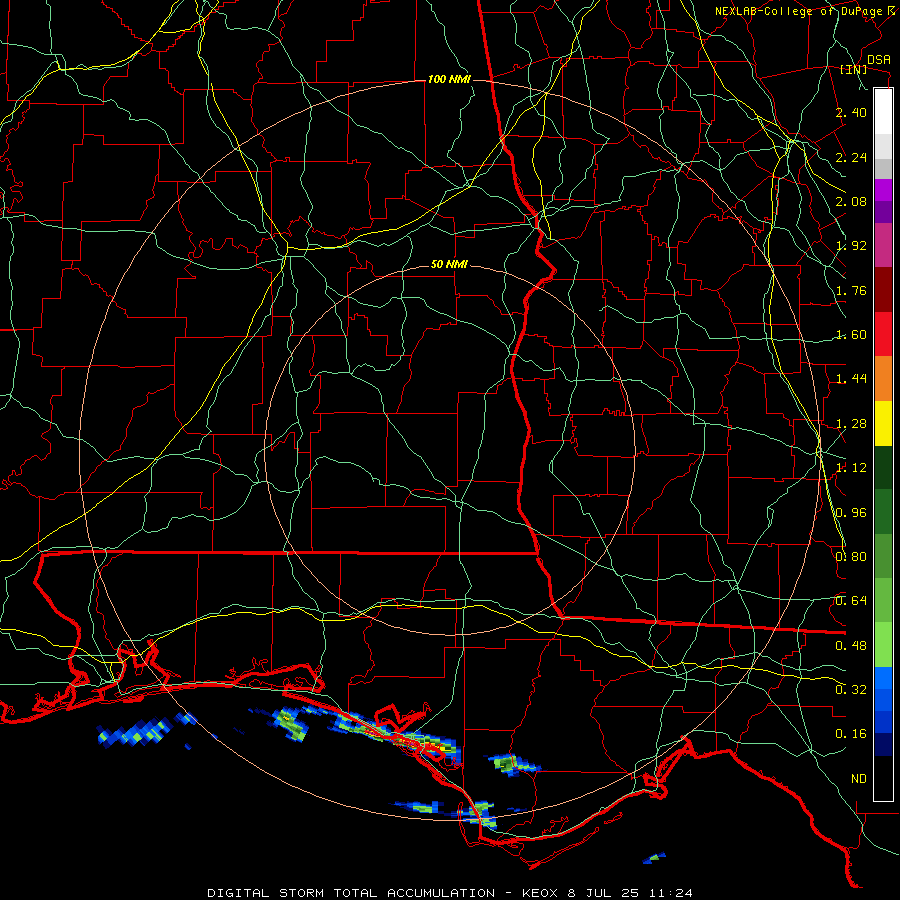Click the 11:24 timestamp in footer
This screenshot has height=900, width=900.
coord(670,893)
